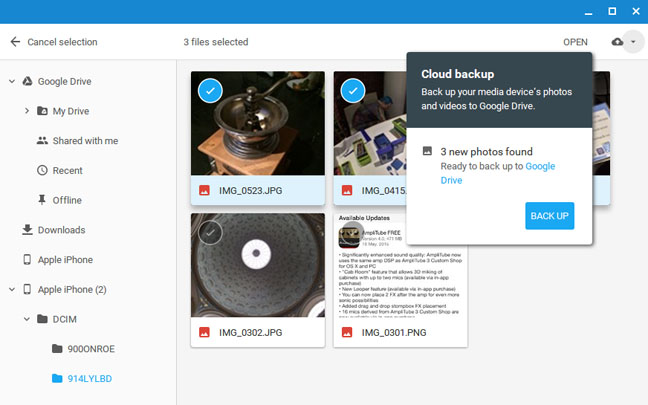Follow the Google Drive link in backup popup
The height and width of the screenshot is (405, 648).
pyautogui.click(x=498, y=173)
